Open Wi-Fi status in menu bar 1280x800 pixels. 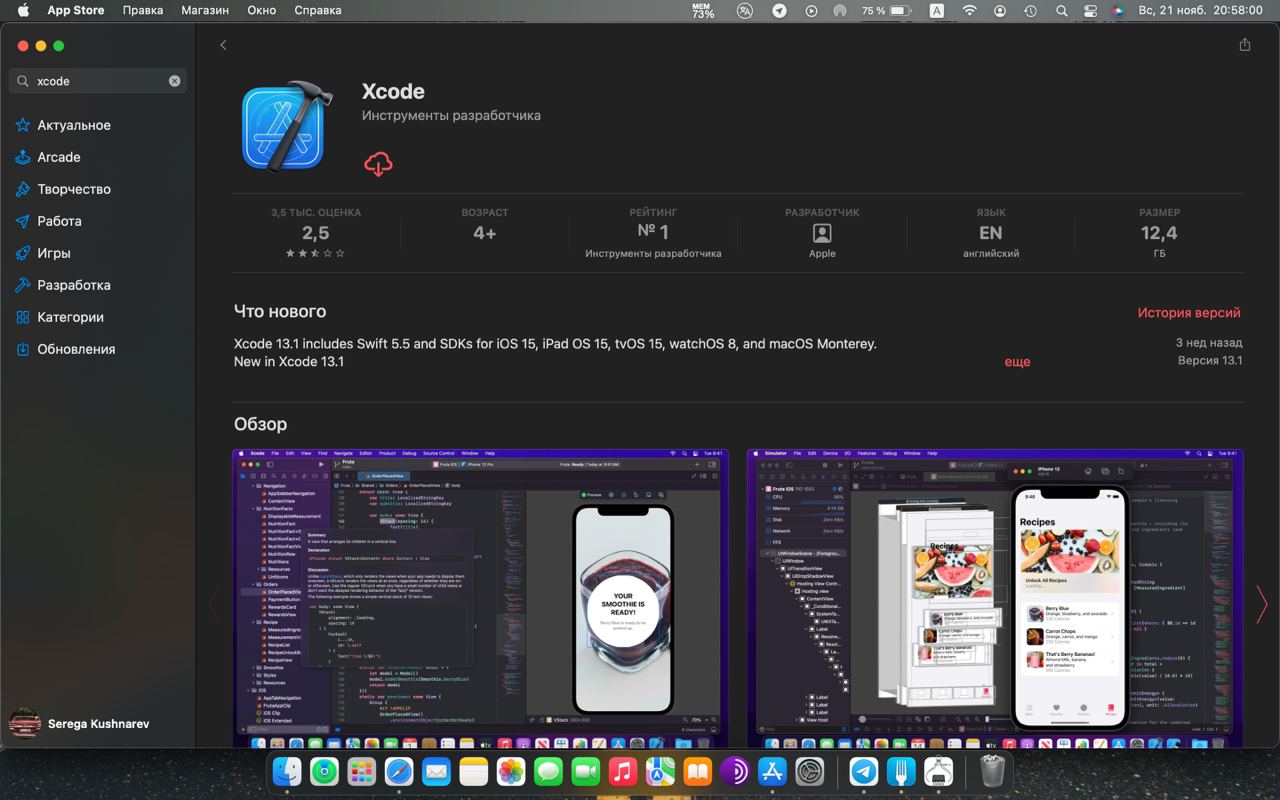(969, 10)
